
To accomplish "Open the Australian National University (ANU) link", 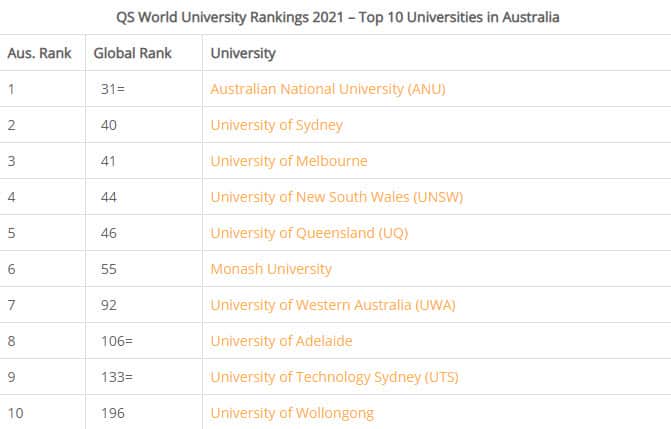I will pos(328,89).
